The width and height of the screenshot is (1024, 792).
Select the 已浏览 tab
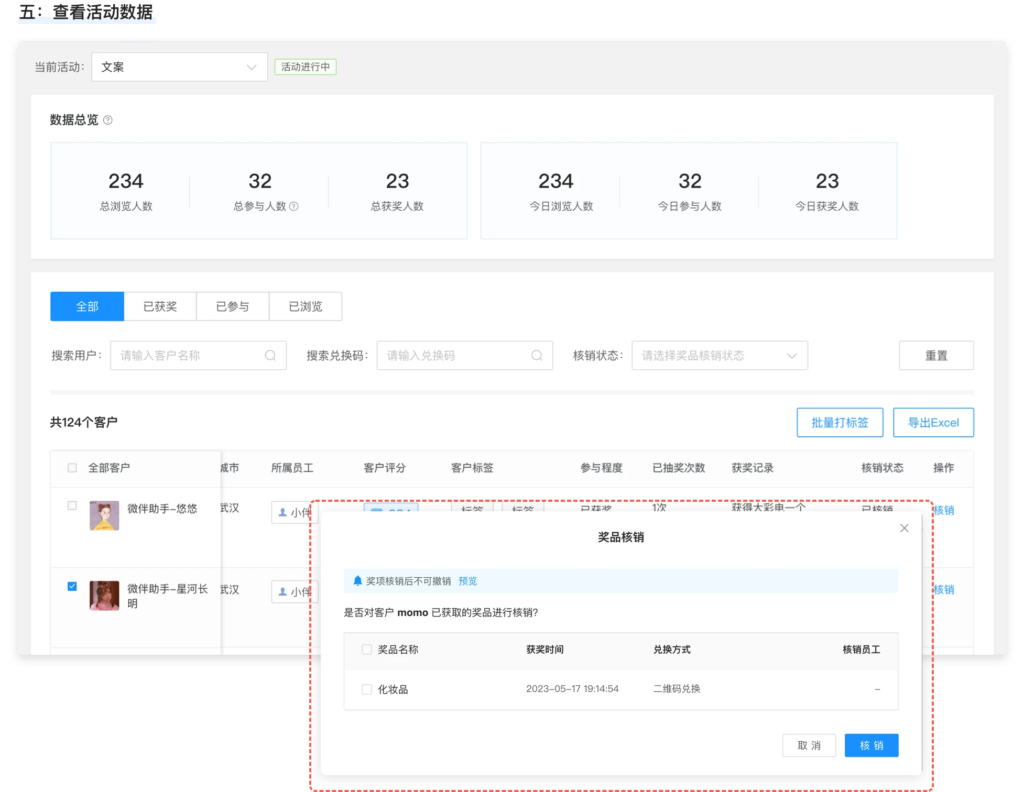[305, 307]
